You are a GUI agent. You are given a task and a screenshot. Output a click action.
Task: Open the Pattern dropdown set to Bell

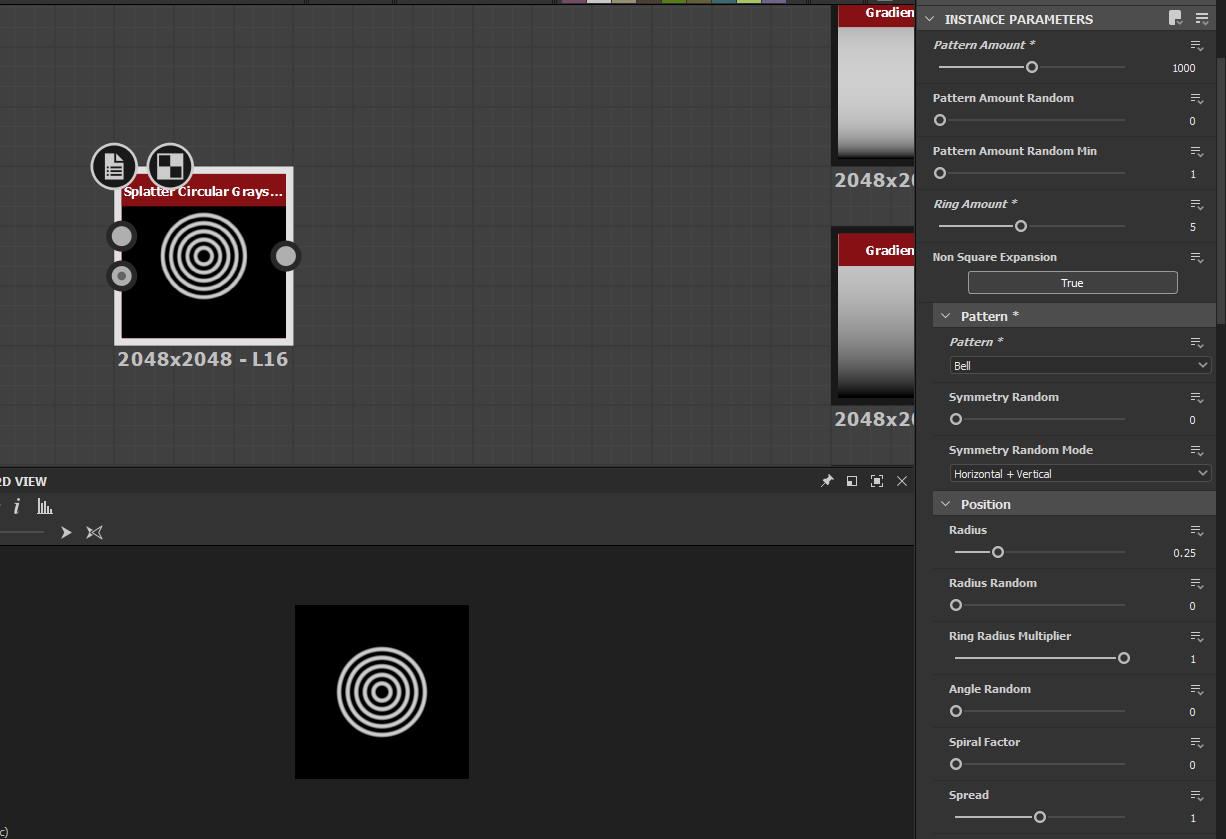pyautogui.click(x=1080, y=366)
